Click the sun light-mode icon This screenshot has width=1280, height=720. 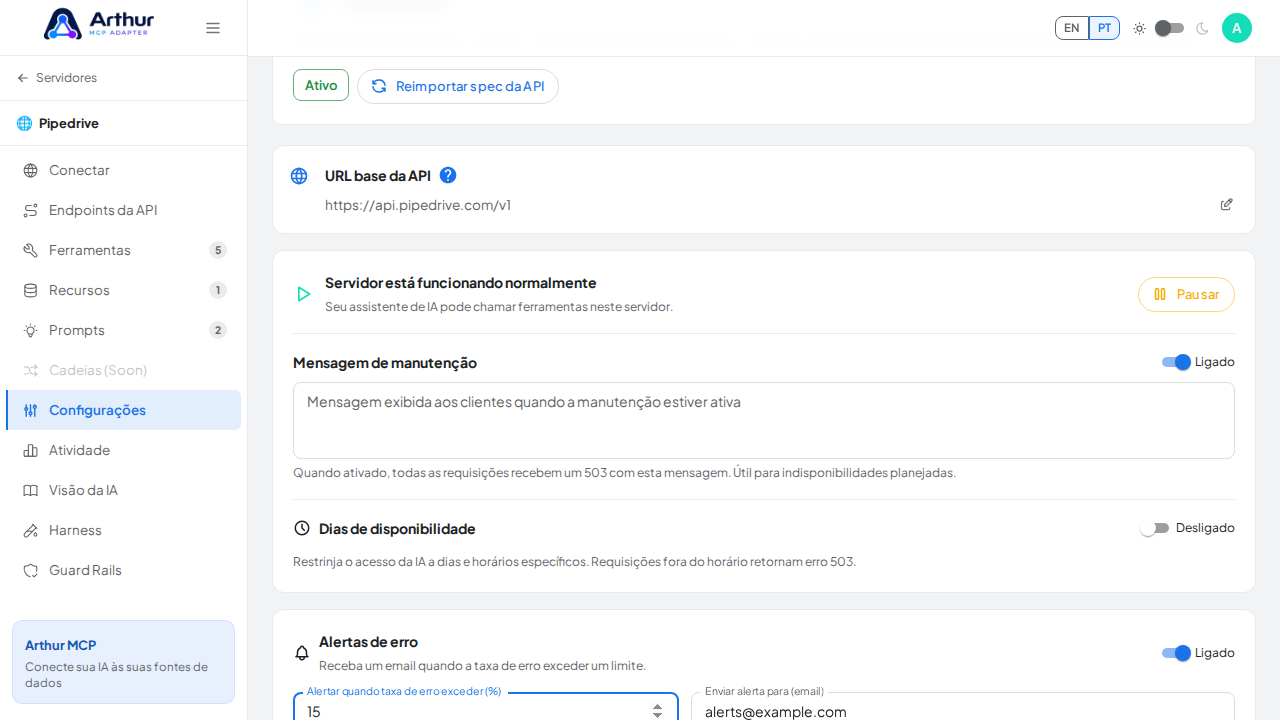[1139, 28]
